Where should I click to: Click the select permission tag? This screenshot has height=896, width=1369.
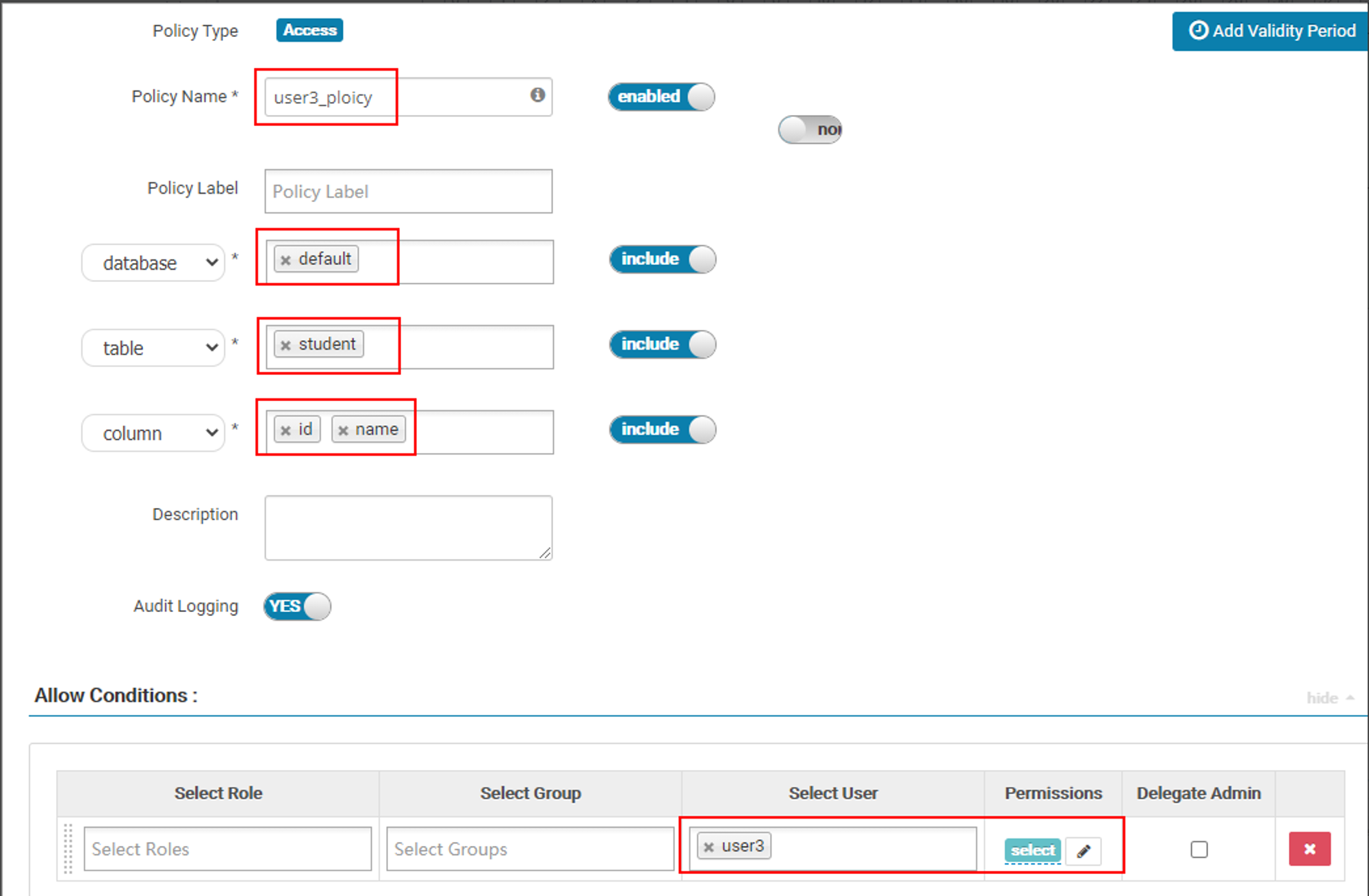[1033, 850]
